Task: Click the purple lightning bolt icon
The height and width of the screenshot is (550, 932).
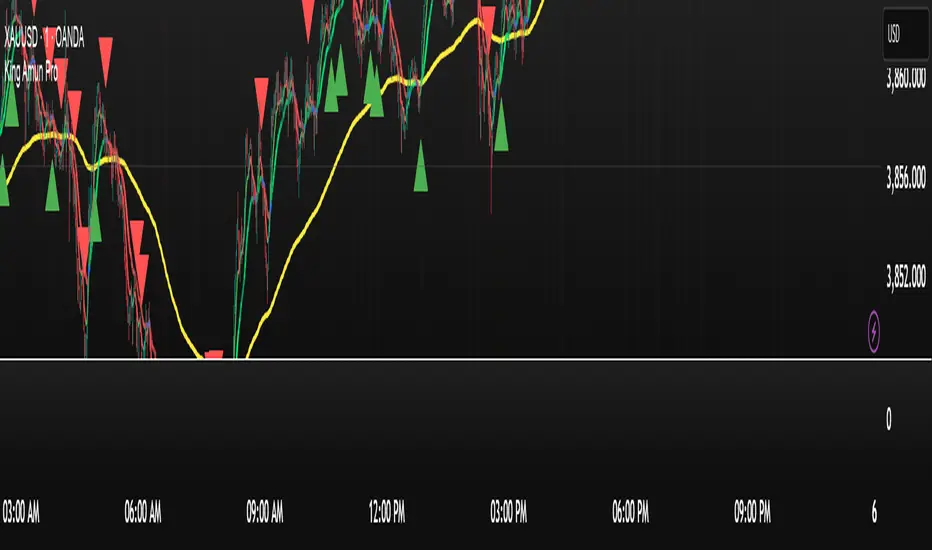Action: point(873,331)
